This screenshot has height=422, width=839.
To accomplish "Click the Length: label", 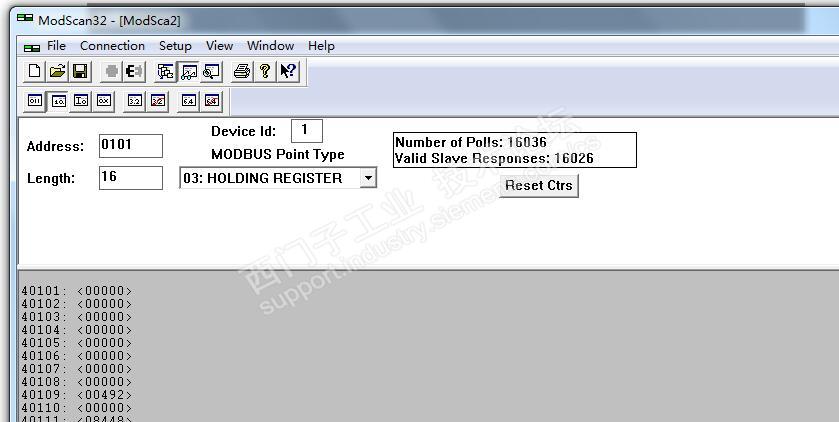I will (51, 179).
